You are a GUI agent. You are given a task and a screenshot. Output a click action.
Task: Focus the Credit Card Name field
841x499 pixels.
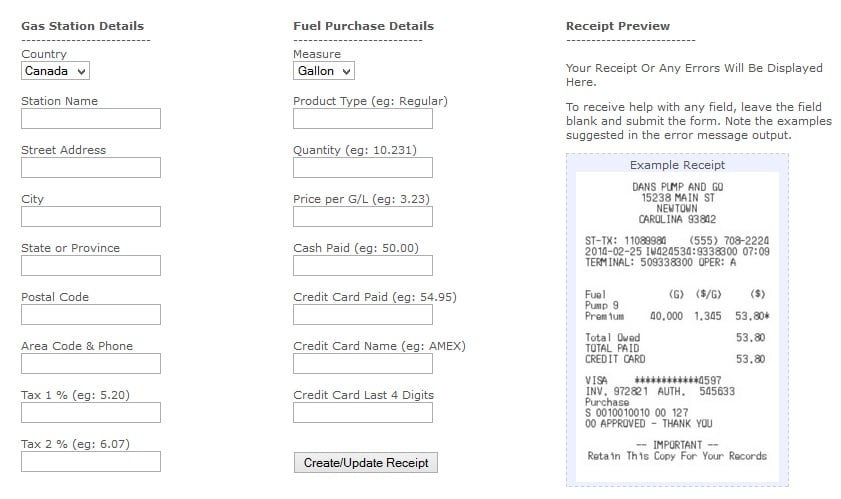(363, 363)
